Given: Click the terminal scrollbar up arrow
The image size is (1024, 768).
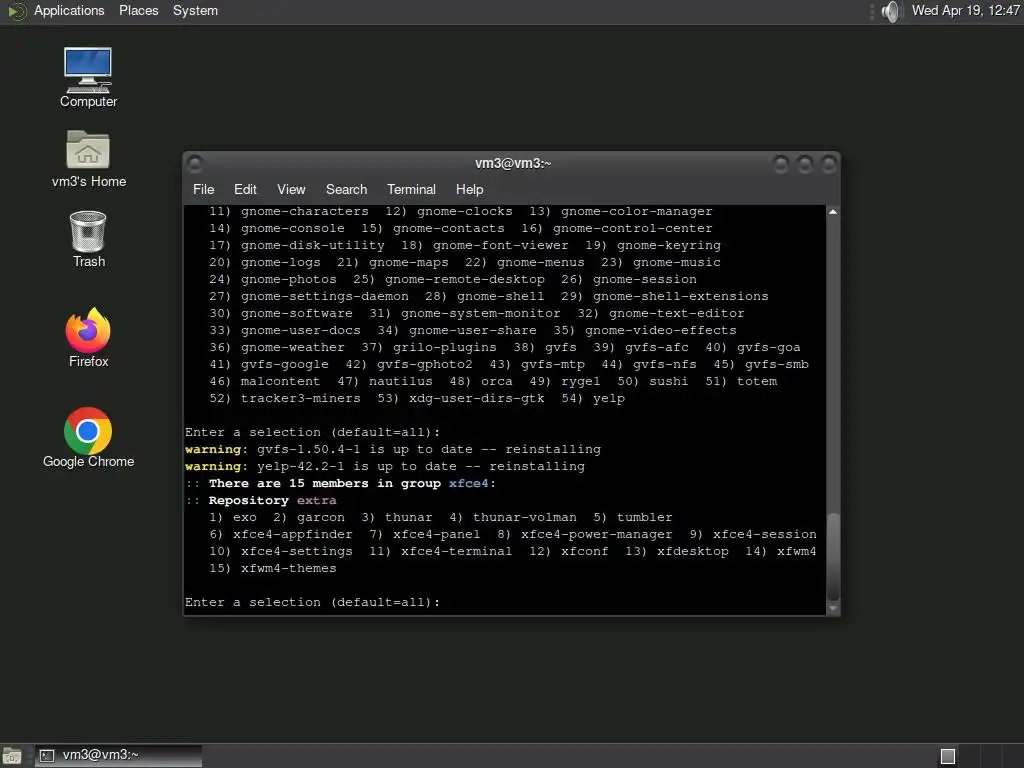Looking at the screenshot, I should click(x=833, y=212).
